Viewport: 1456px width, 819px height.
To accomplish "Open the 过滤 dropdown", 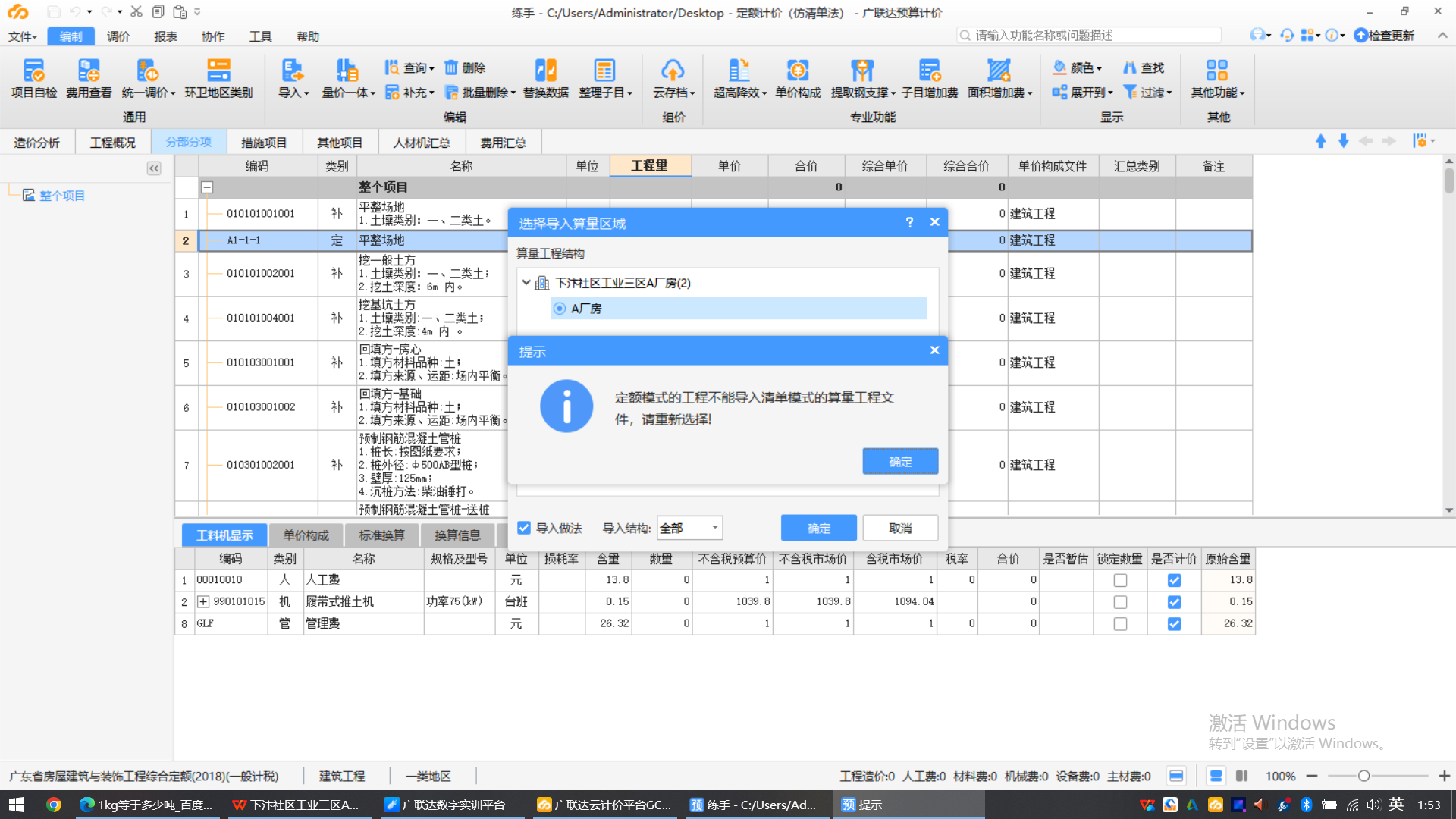I will tap(1148, 93).
